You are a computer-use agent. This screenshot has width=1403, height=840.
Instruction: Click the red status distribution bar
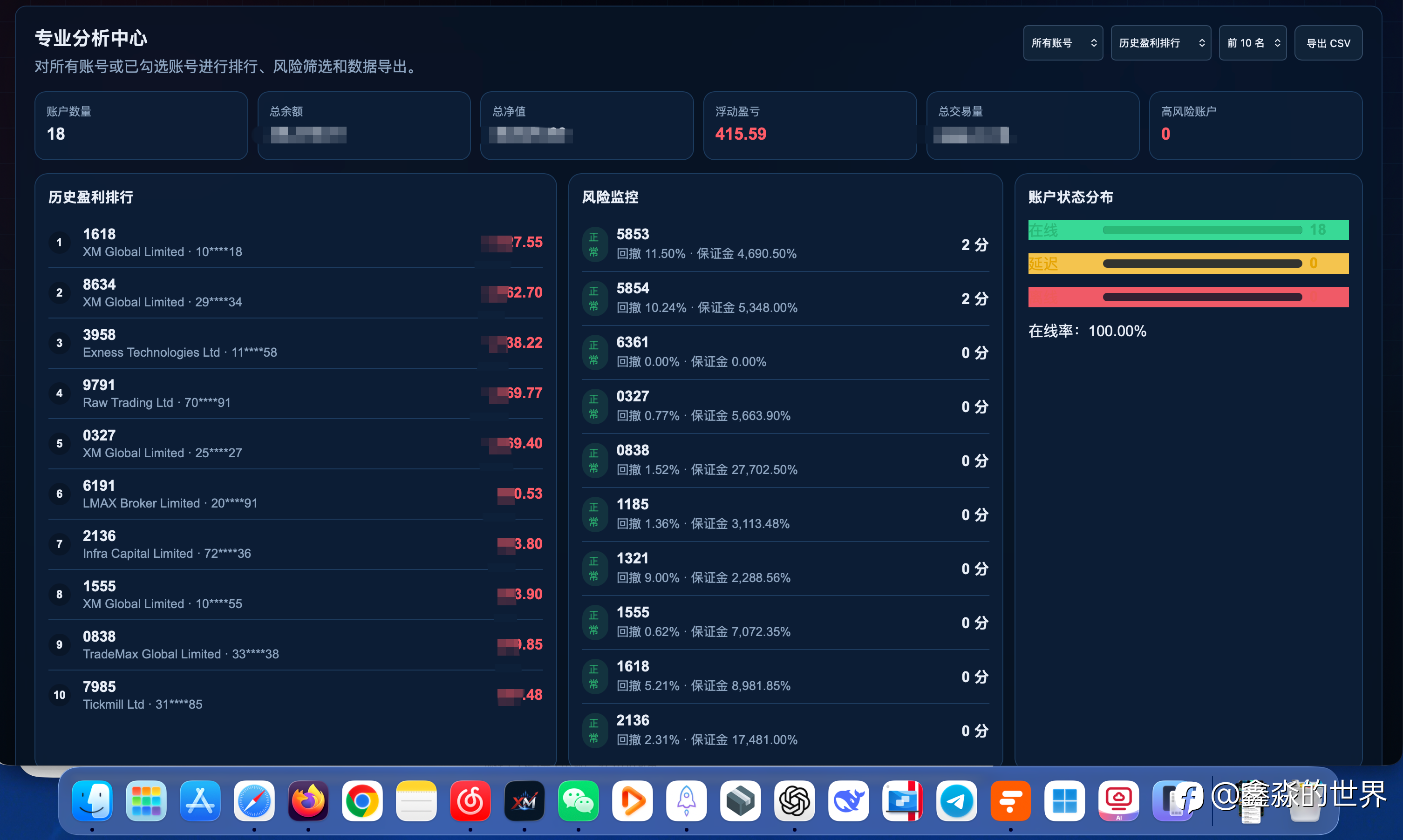pyautogui.click(x=1188, y=297)
